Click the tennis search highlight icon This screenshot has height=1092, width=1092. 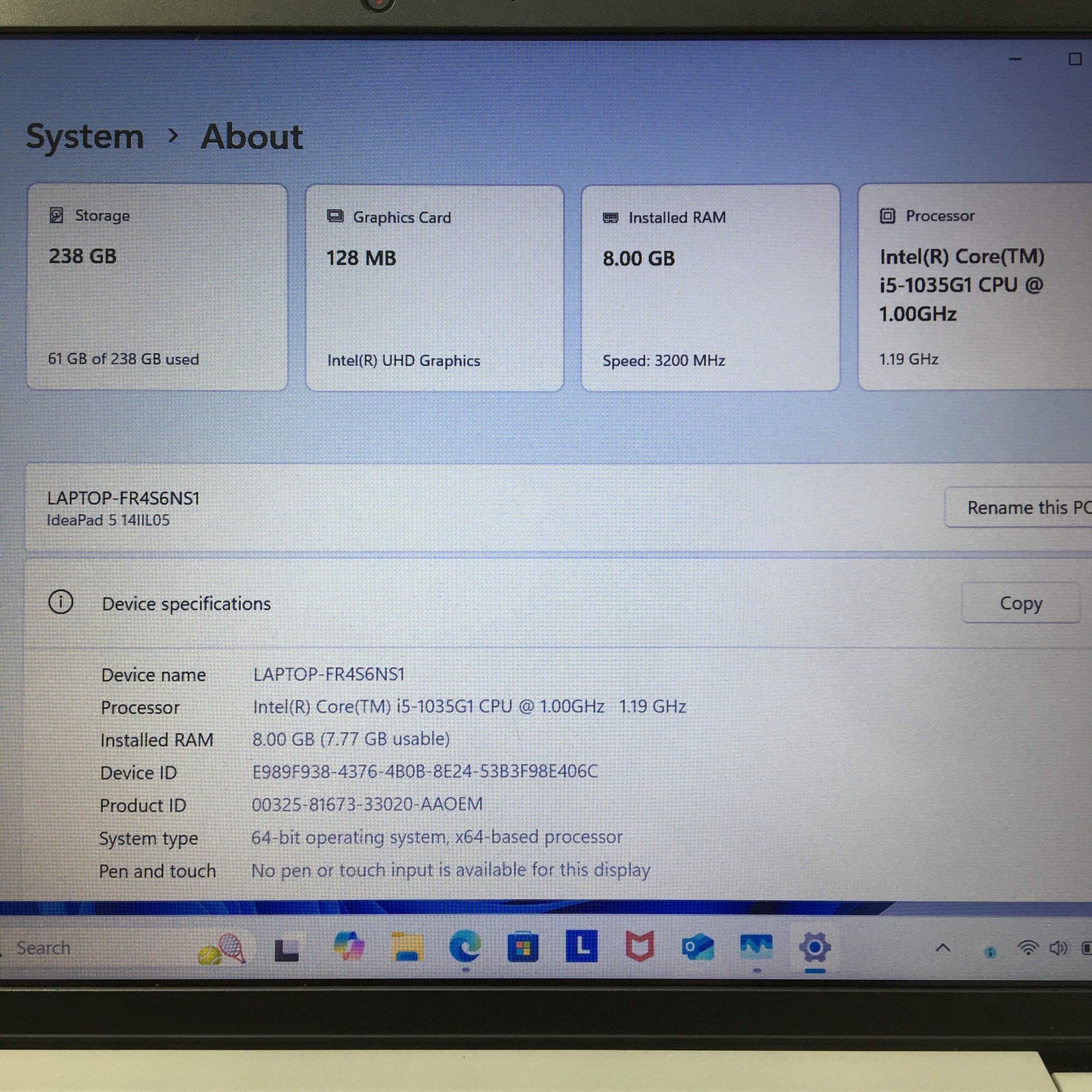222,949
